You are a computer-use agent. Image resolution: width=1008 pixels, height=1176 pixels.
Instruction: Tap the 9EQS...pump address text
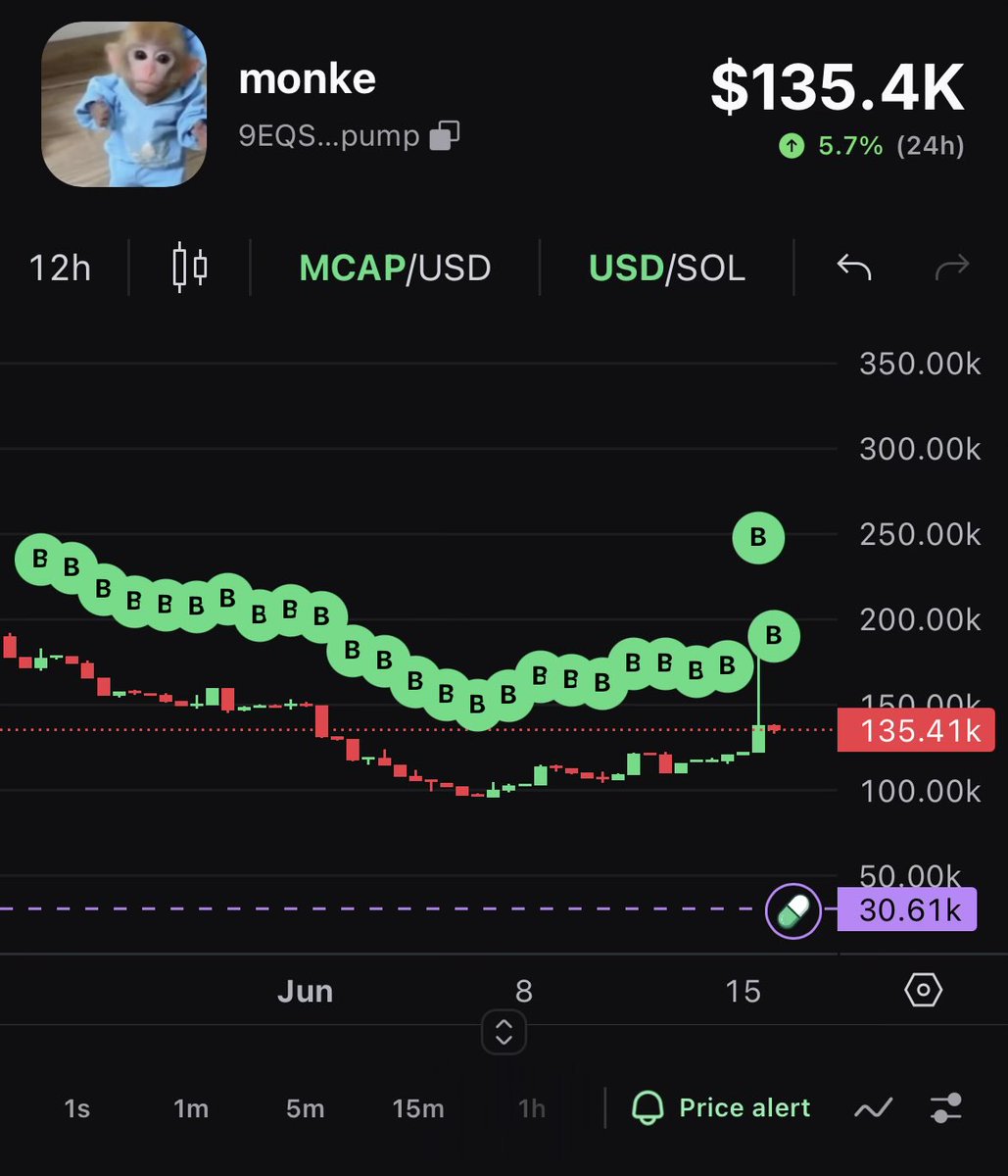[x=329, y=135]
